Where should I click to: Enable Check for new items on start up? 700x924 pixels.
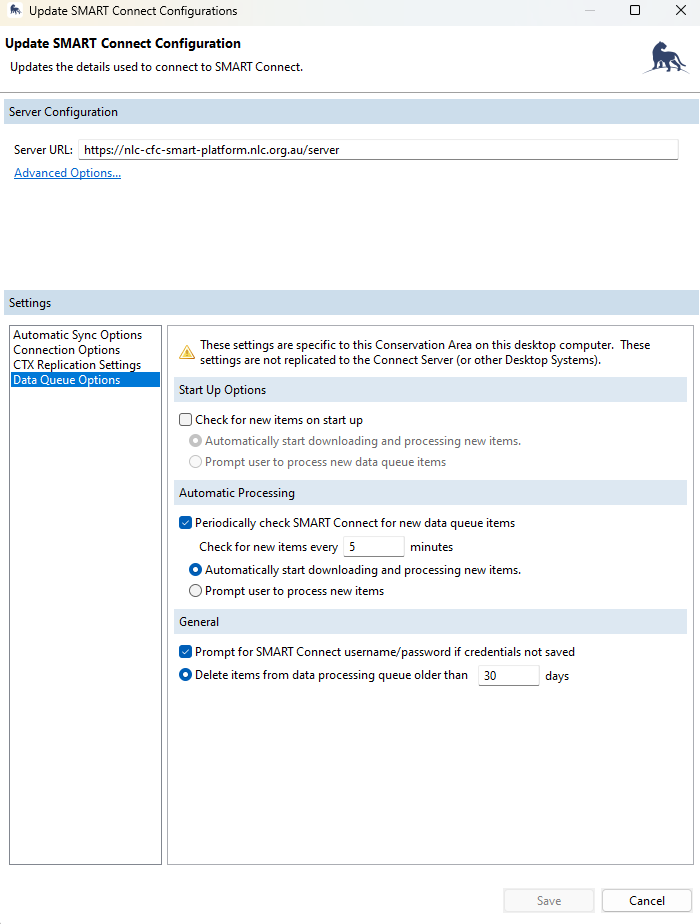(185, 421)
